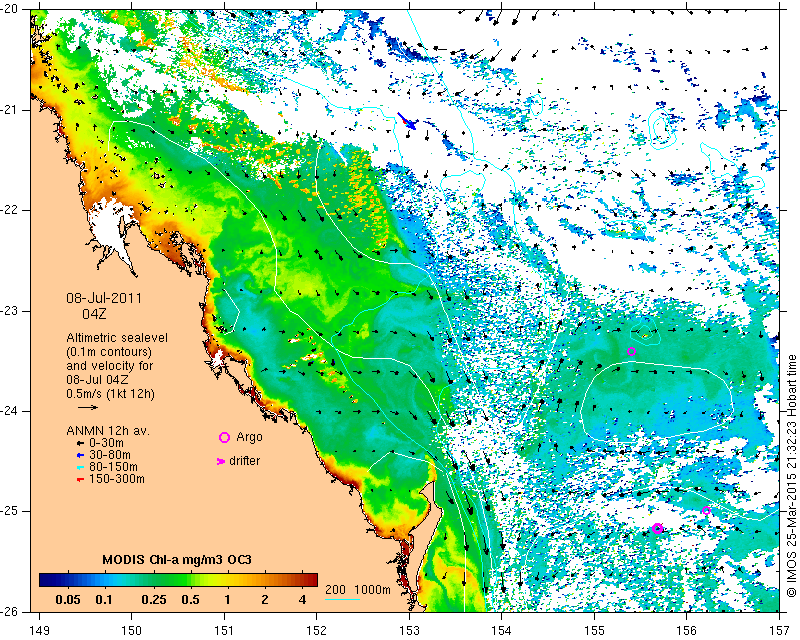
Task: Click the 'MODIS Chl-a mg/m3 OC3' title
Action: [x=177, y=559]
